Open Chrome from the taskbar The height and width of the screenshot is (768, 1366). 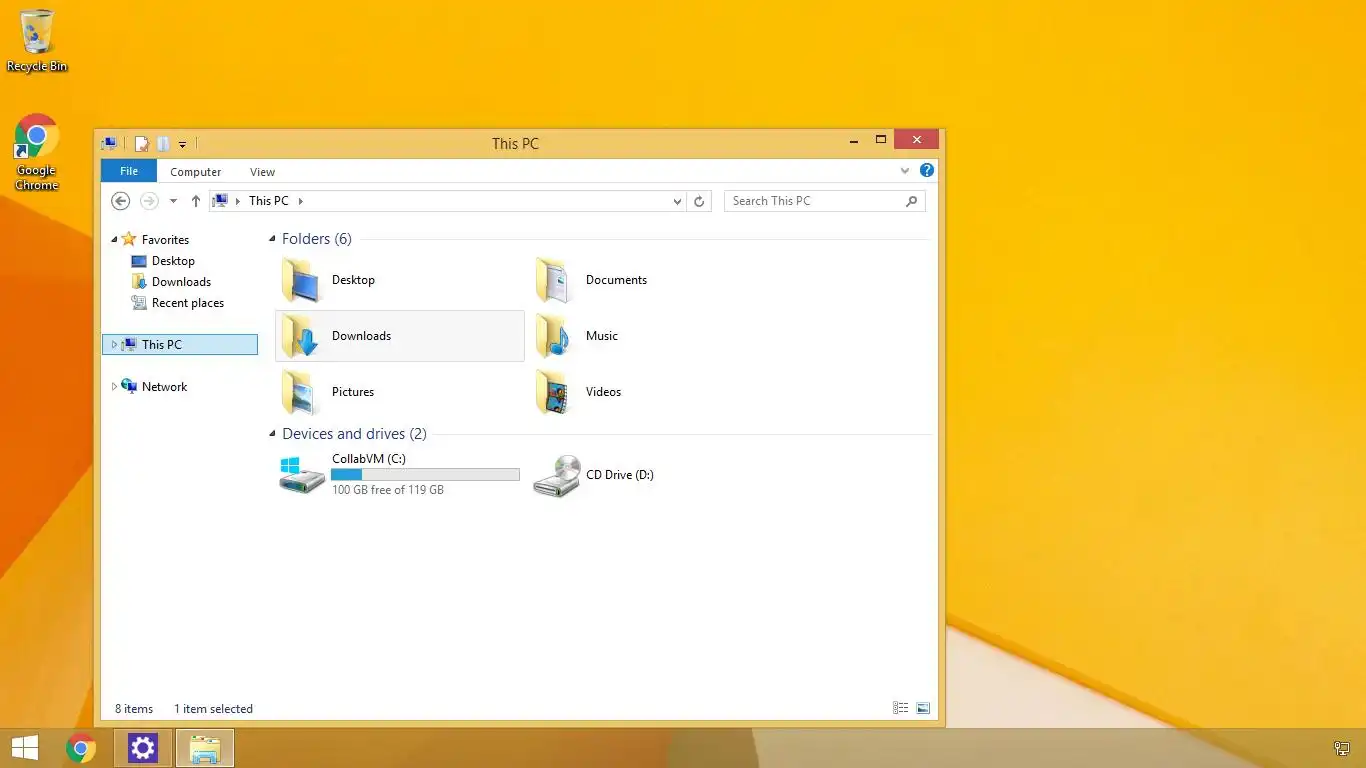pos(81,748)
